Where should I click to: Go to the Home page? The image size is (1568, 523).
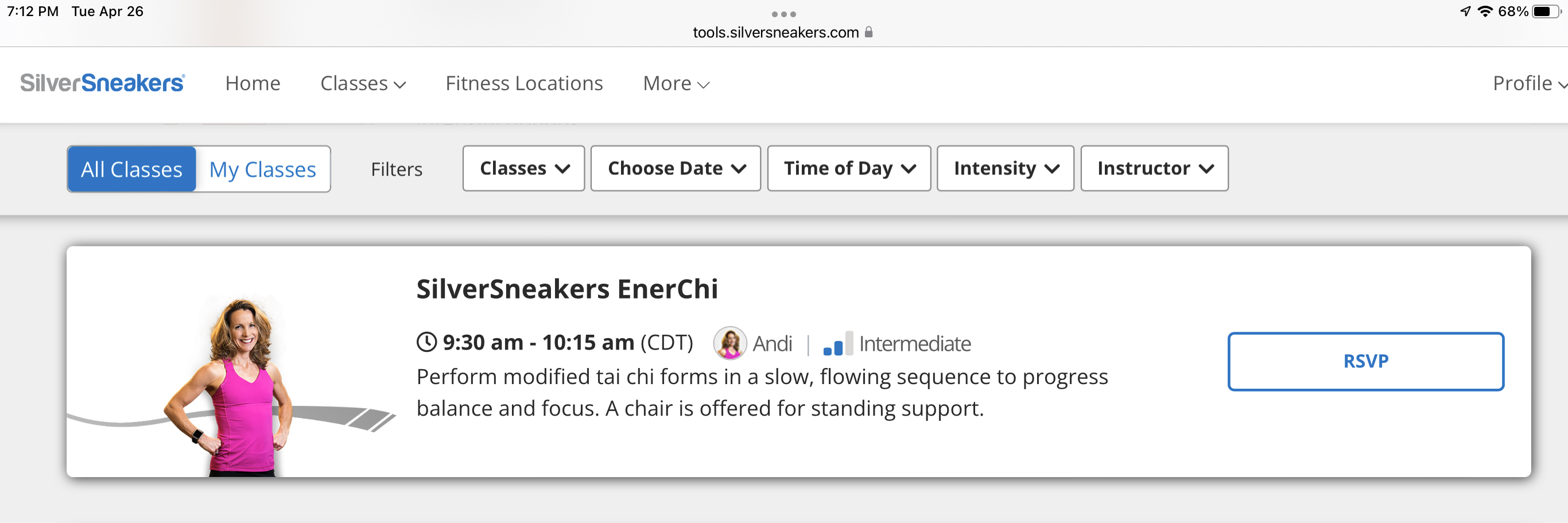click(x=253, y=83)
